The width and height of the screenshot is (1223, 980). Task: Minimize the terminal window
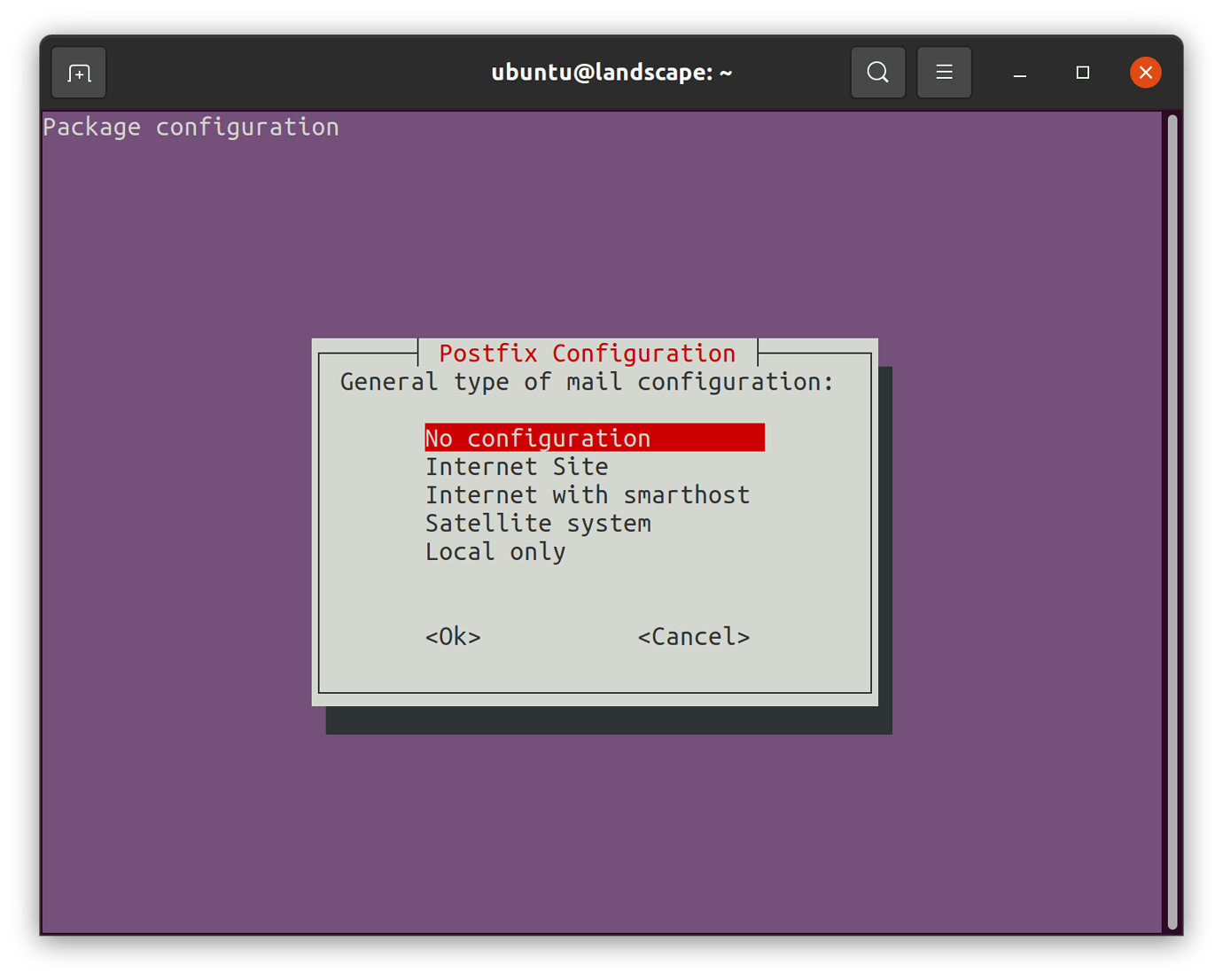coord(1020,73)
